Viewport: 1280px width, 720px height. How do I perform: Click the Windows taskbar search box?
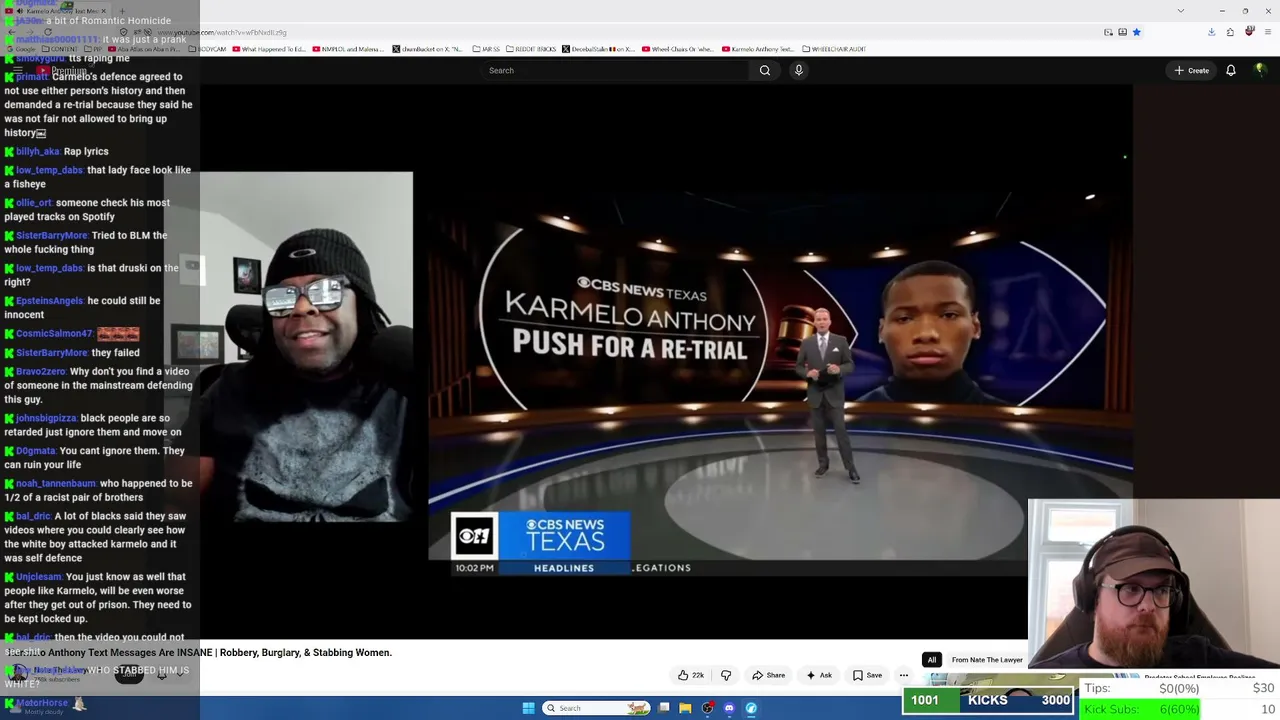point(597,708)
